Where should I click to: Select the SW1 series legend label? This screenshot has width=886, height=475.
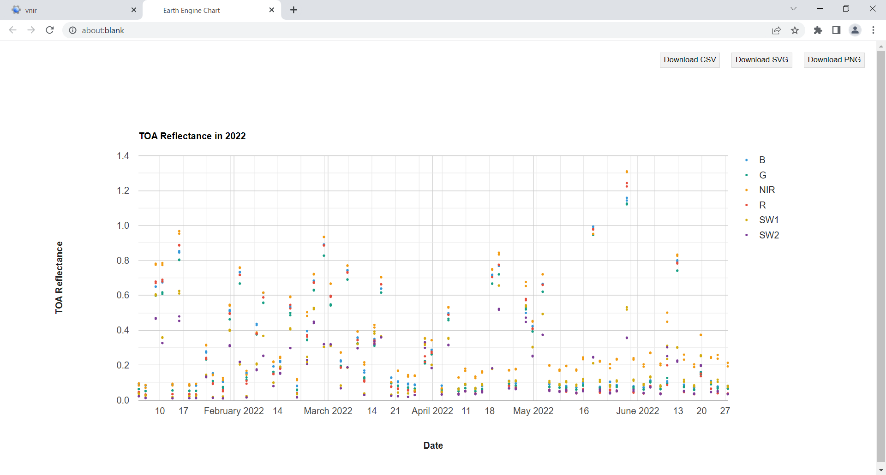[769, 220]
